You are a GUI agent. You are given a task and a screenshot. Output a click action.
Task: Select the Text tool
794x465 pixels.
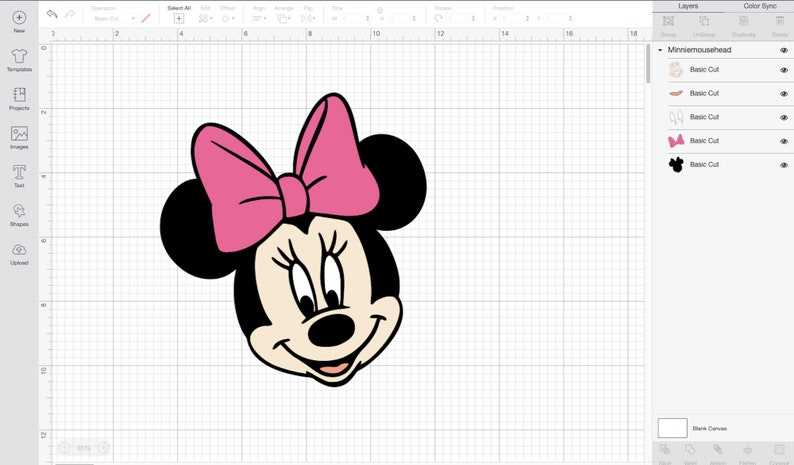19,172
